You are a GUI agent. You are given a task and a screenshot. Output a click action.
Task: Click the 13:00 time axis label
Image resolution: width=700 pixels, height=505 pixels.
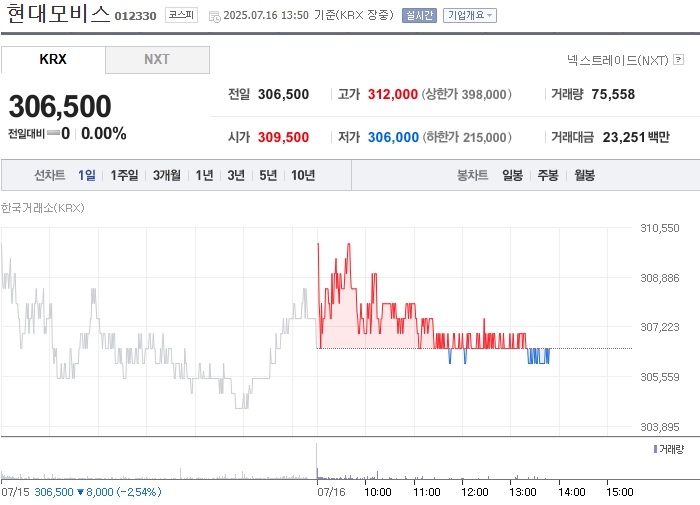pyautogui.click(x=523, y=492)
